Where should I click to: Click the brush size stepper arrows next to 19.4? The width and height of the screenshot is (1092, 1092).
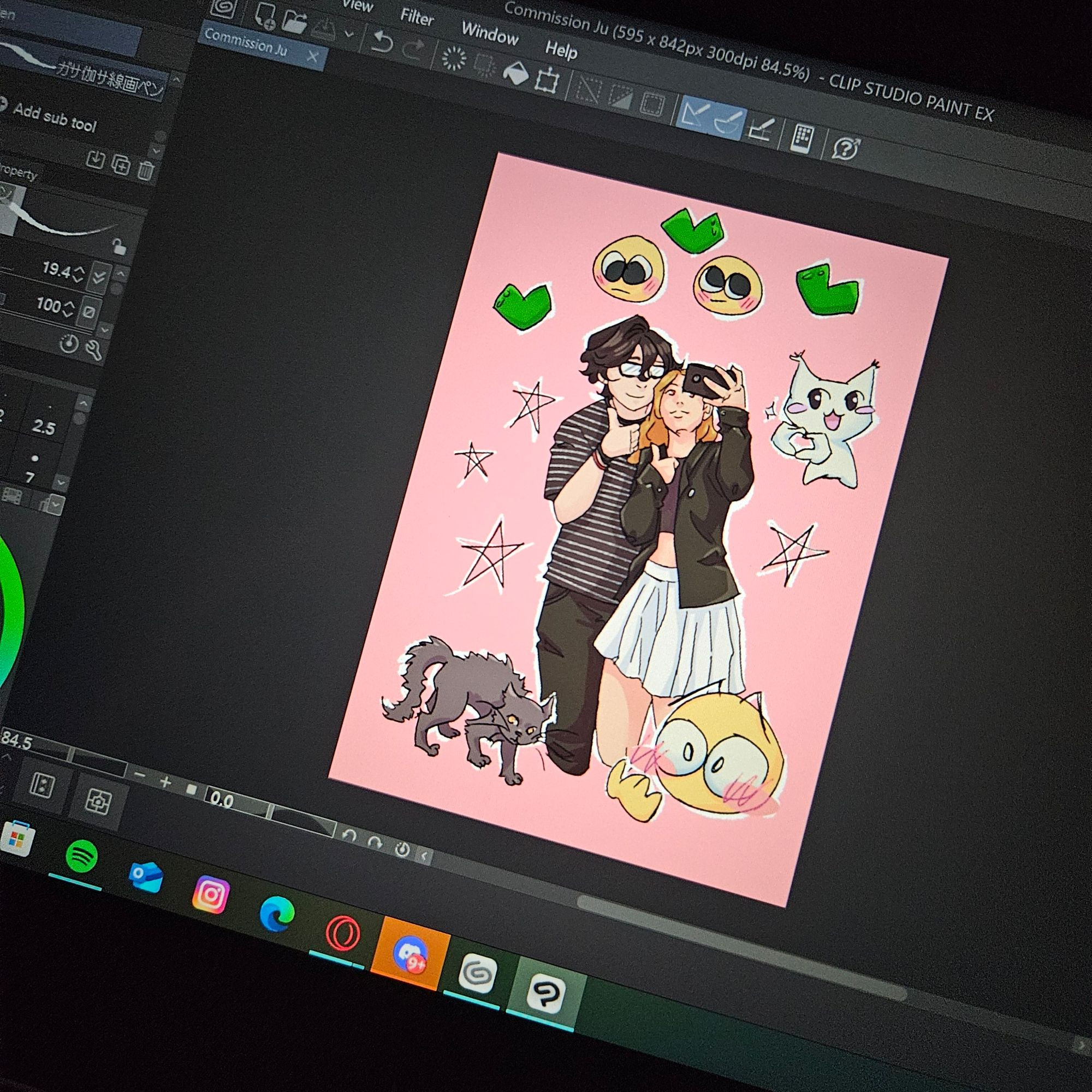pyautogui.click(x=79, y=275)
